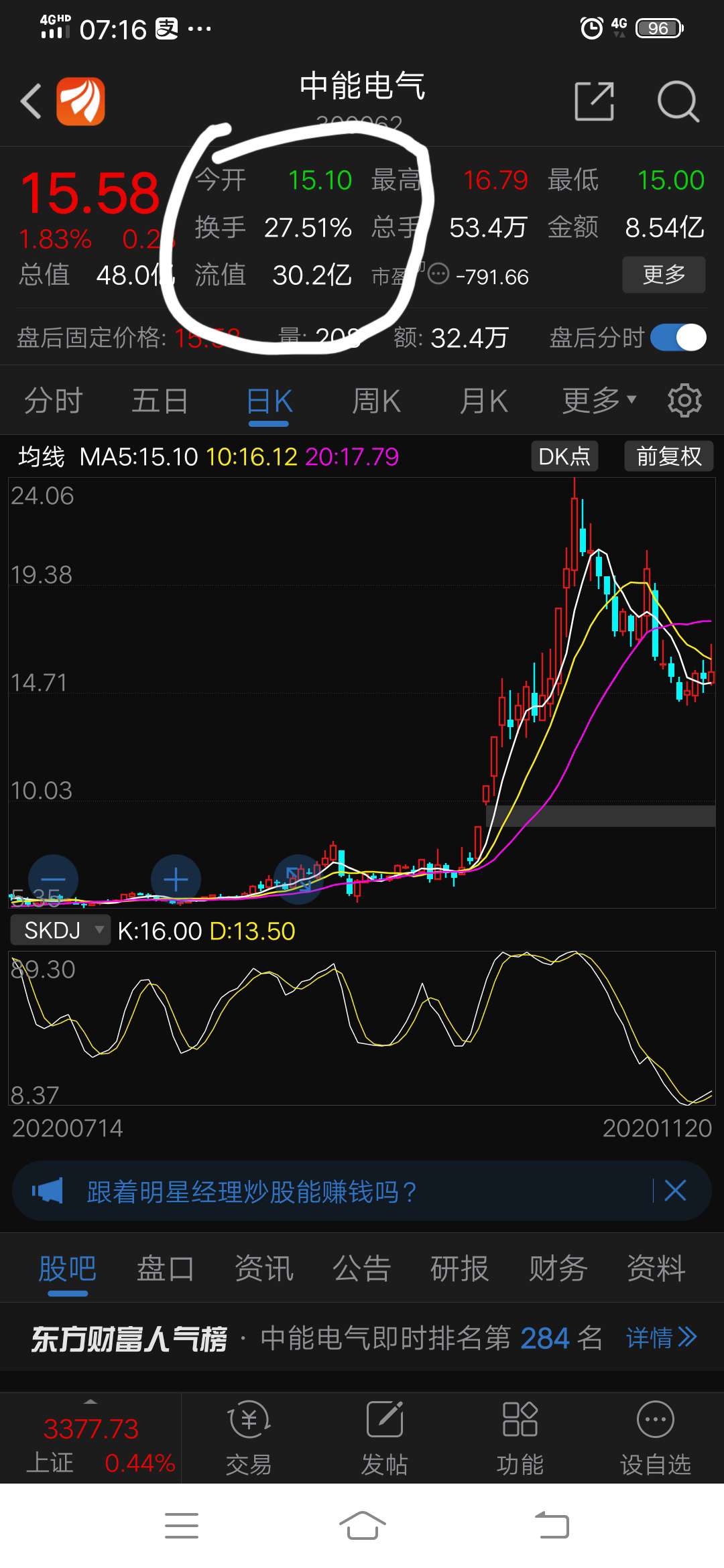Toggle 前复权 adjustment button
Screen dimensions: 724x1568
[x=668, y=456]
